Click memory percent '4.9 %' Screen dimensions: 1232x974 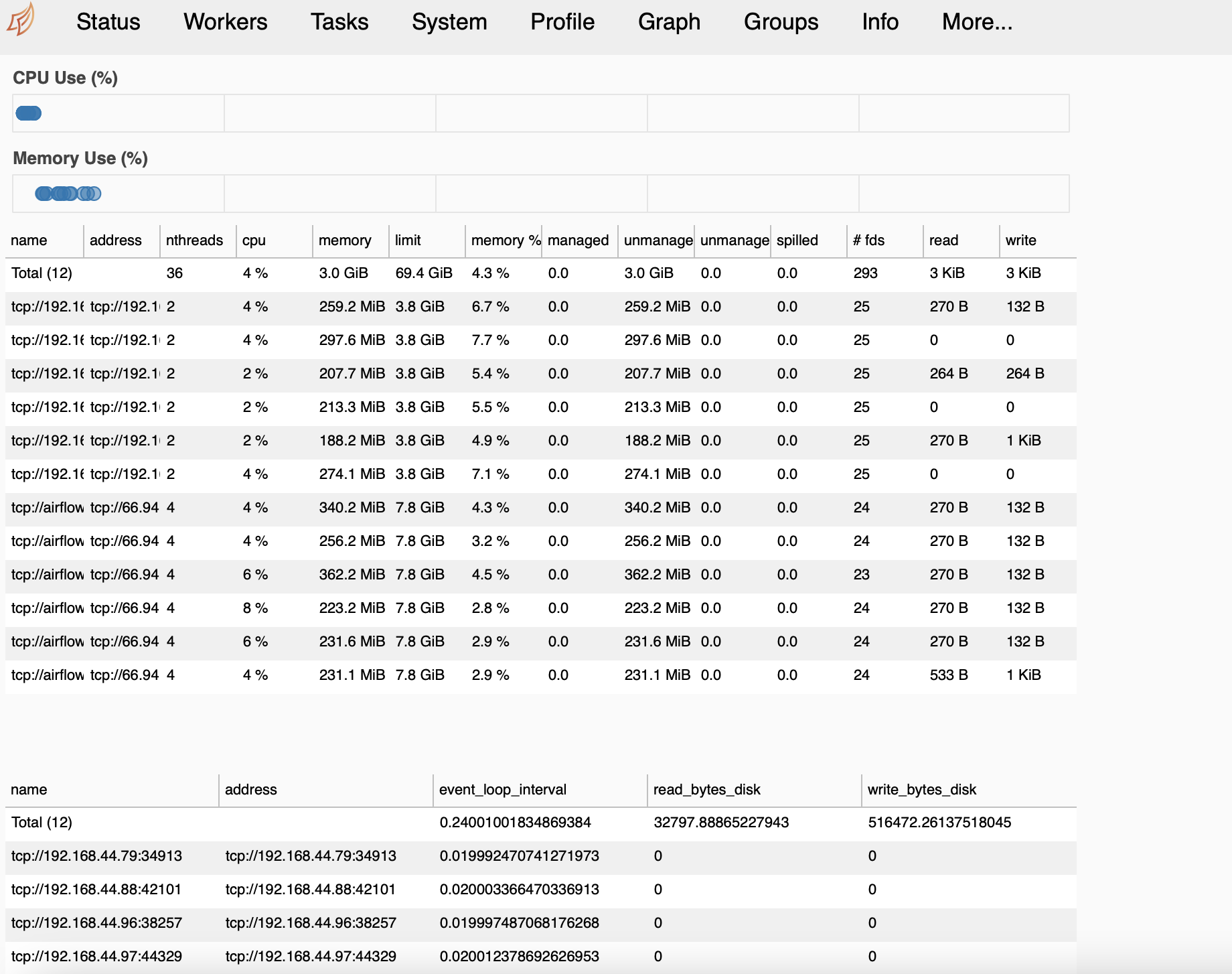pos(490,441)
